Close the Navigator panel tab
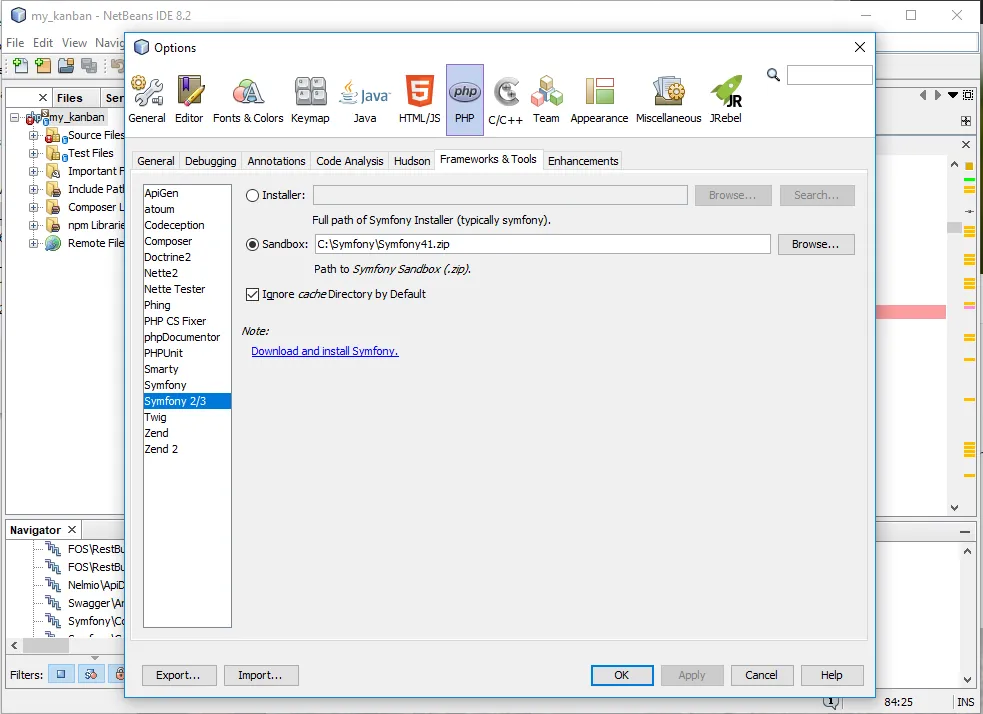Screen dimensions: 983x714 (x=72, y=530)
